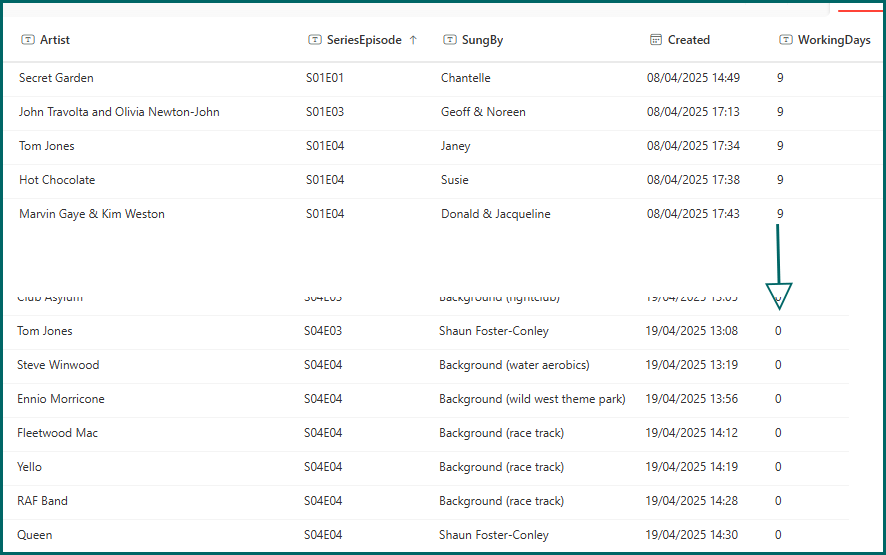Select the created date 19/04/2025 13:08

point(692,331)
